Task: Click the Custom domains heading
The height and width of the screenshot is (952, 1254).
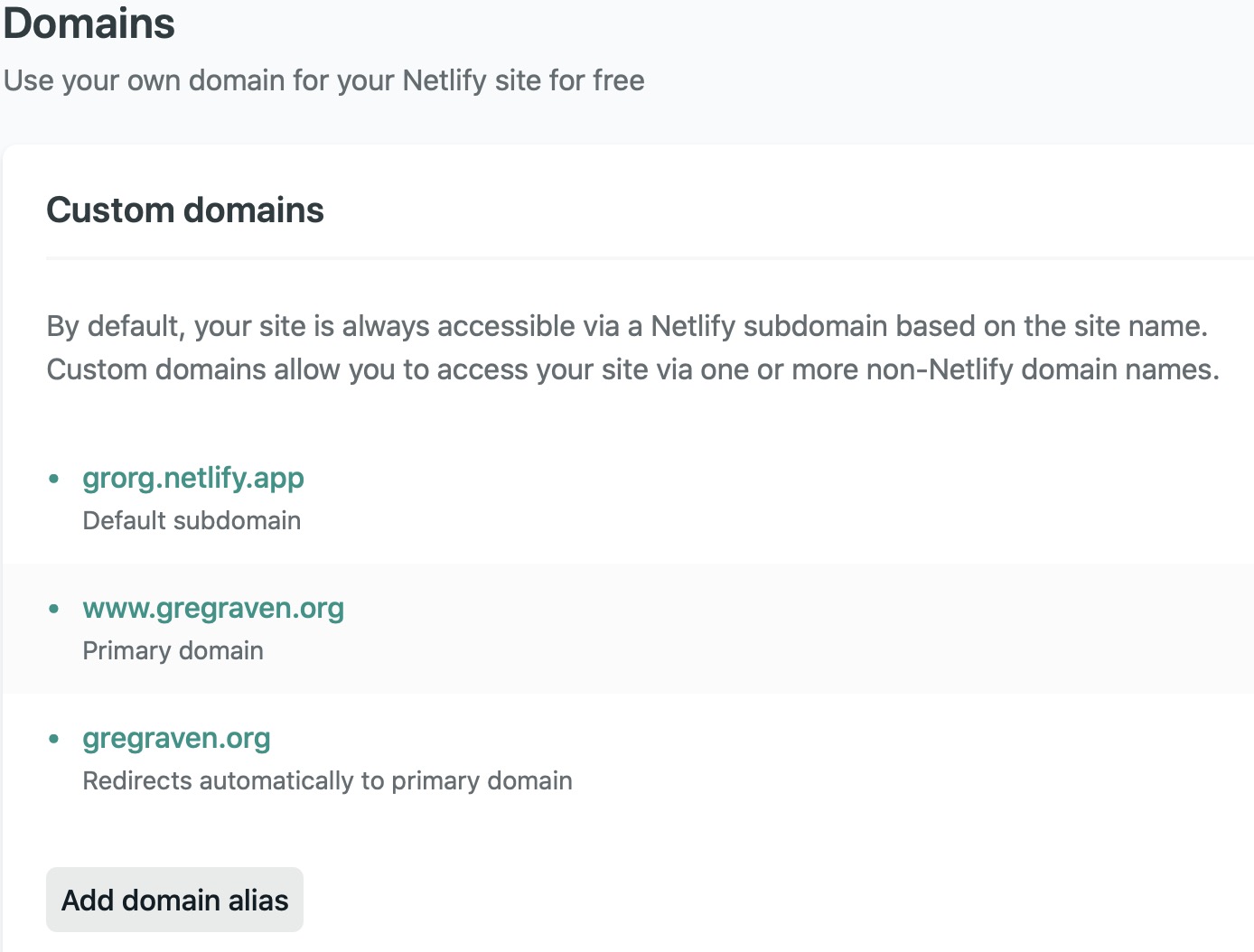Action: tap(185, 210)
